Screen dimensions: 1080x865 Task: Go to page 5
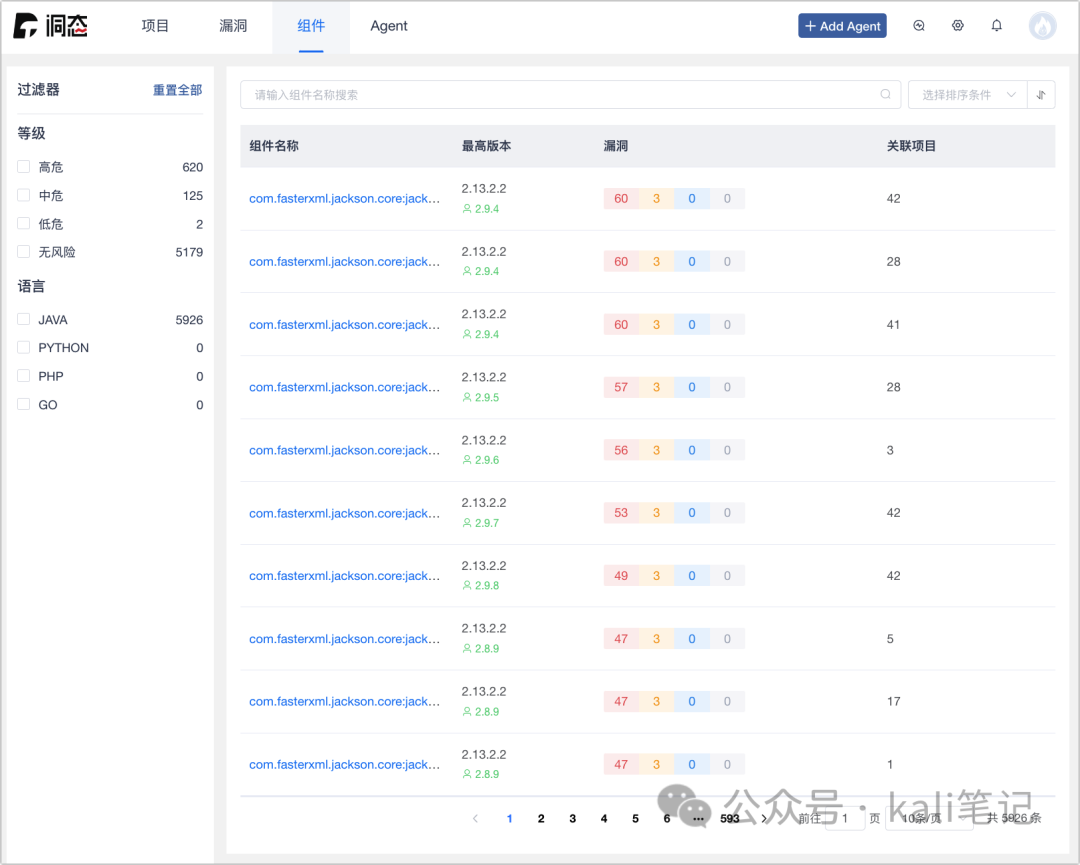tap(635, 818)
